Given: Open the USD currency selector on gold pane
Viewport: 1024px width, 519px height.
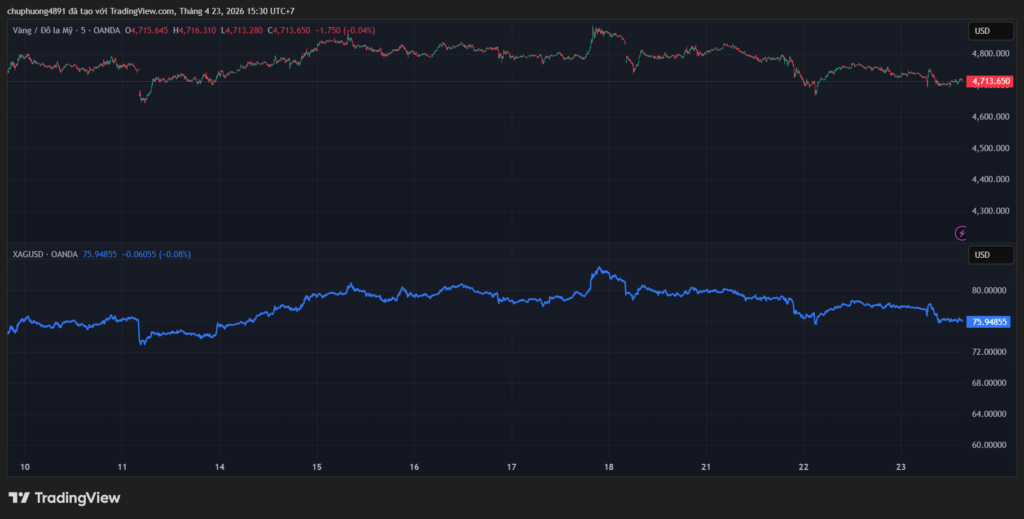Looking at the screenshot, I should (x=982, y=31).
